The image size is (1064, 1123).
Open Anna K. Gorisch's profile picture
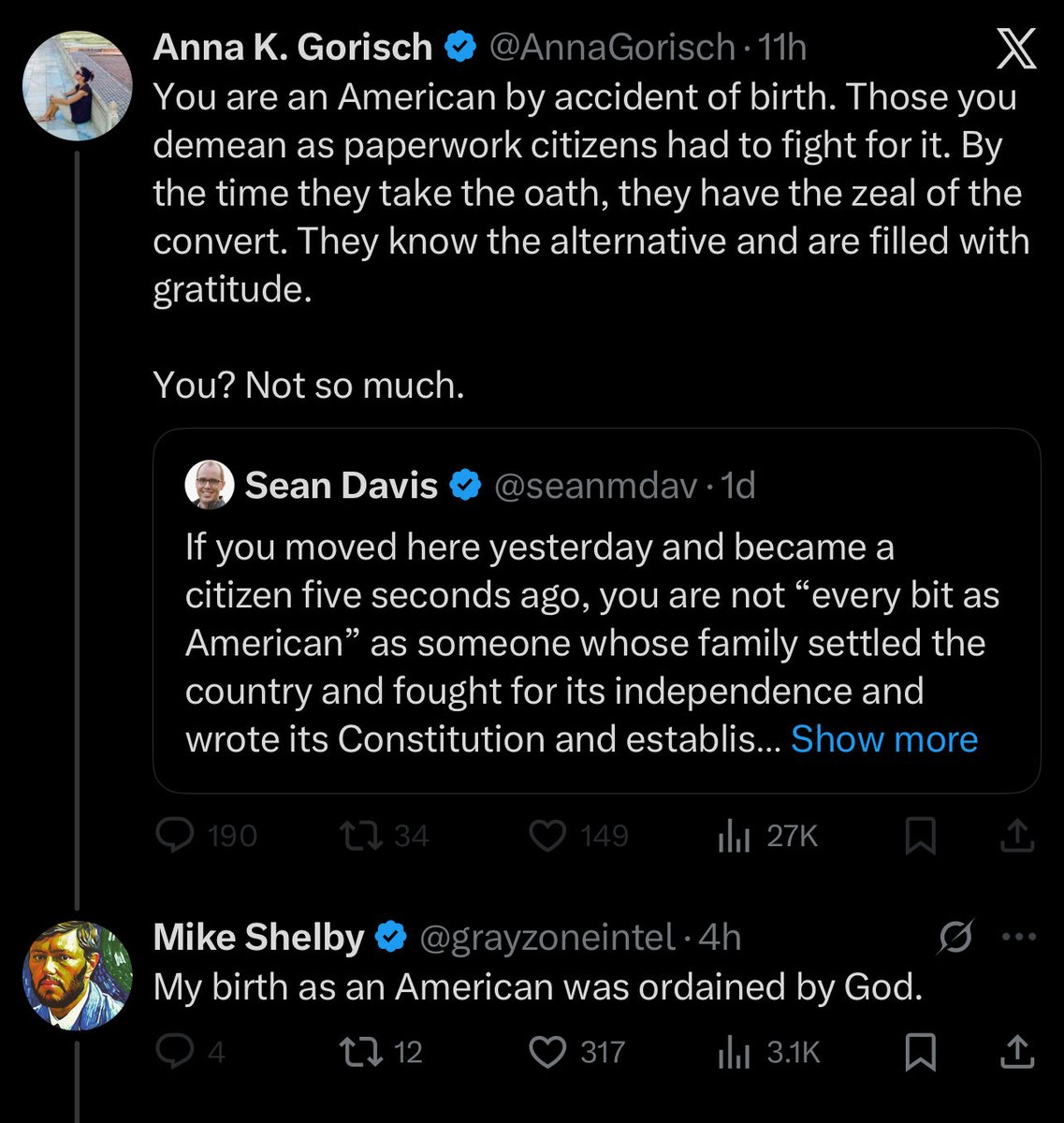78,85
